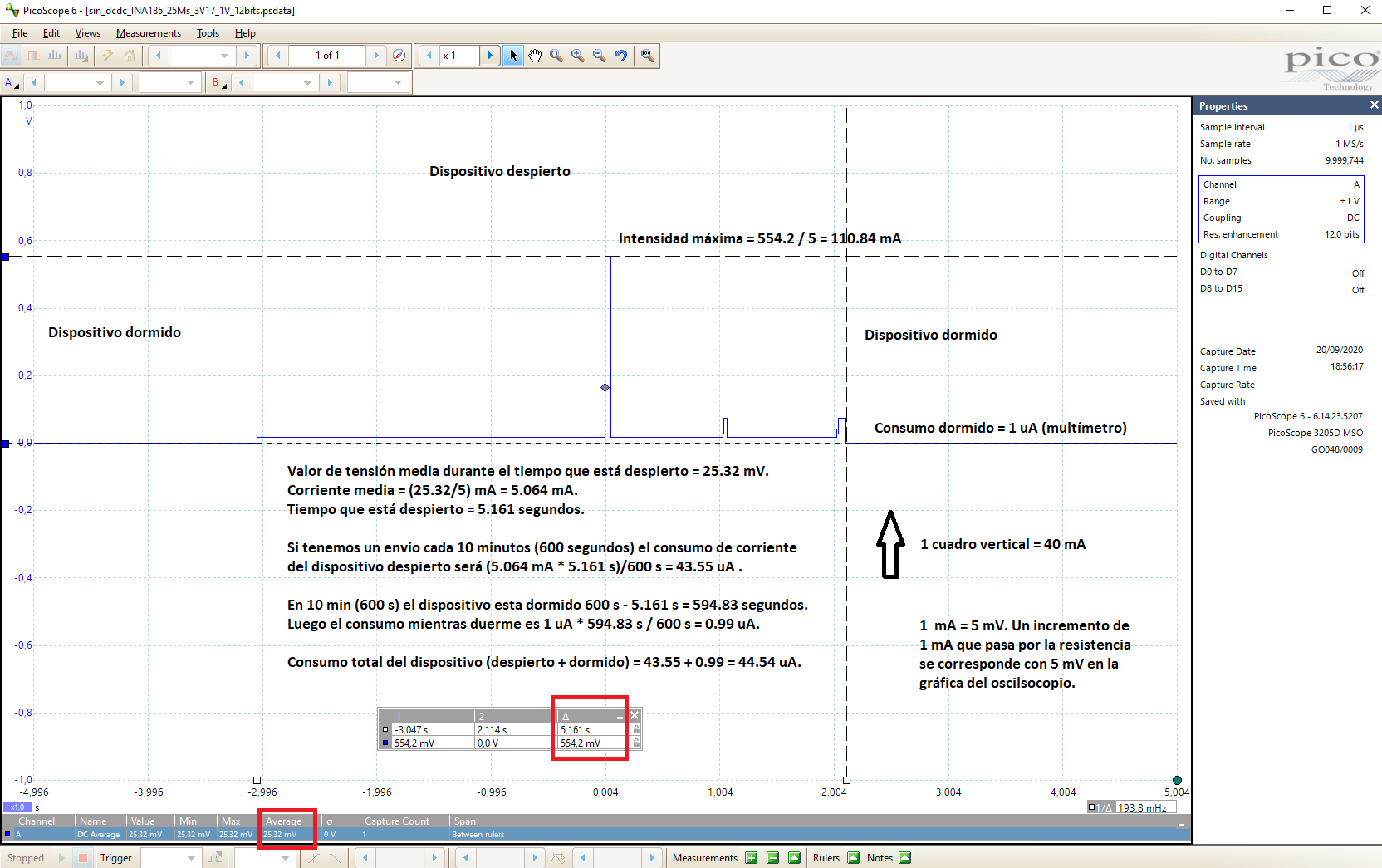Screen dimensions: 1382x868
Task: Click the Zoom Out magnifier
Action: 600,56
